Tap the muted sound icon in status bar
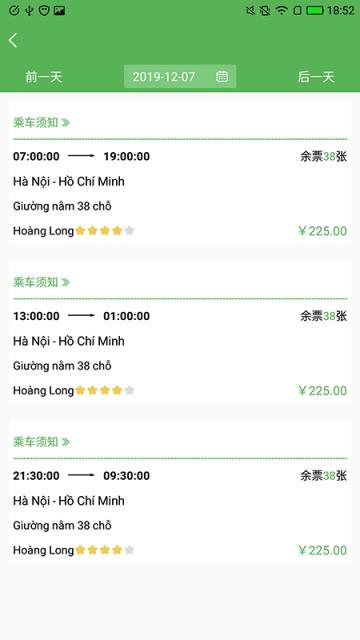 point(251,10)
